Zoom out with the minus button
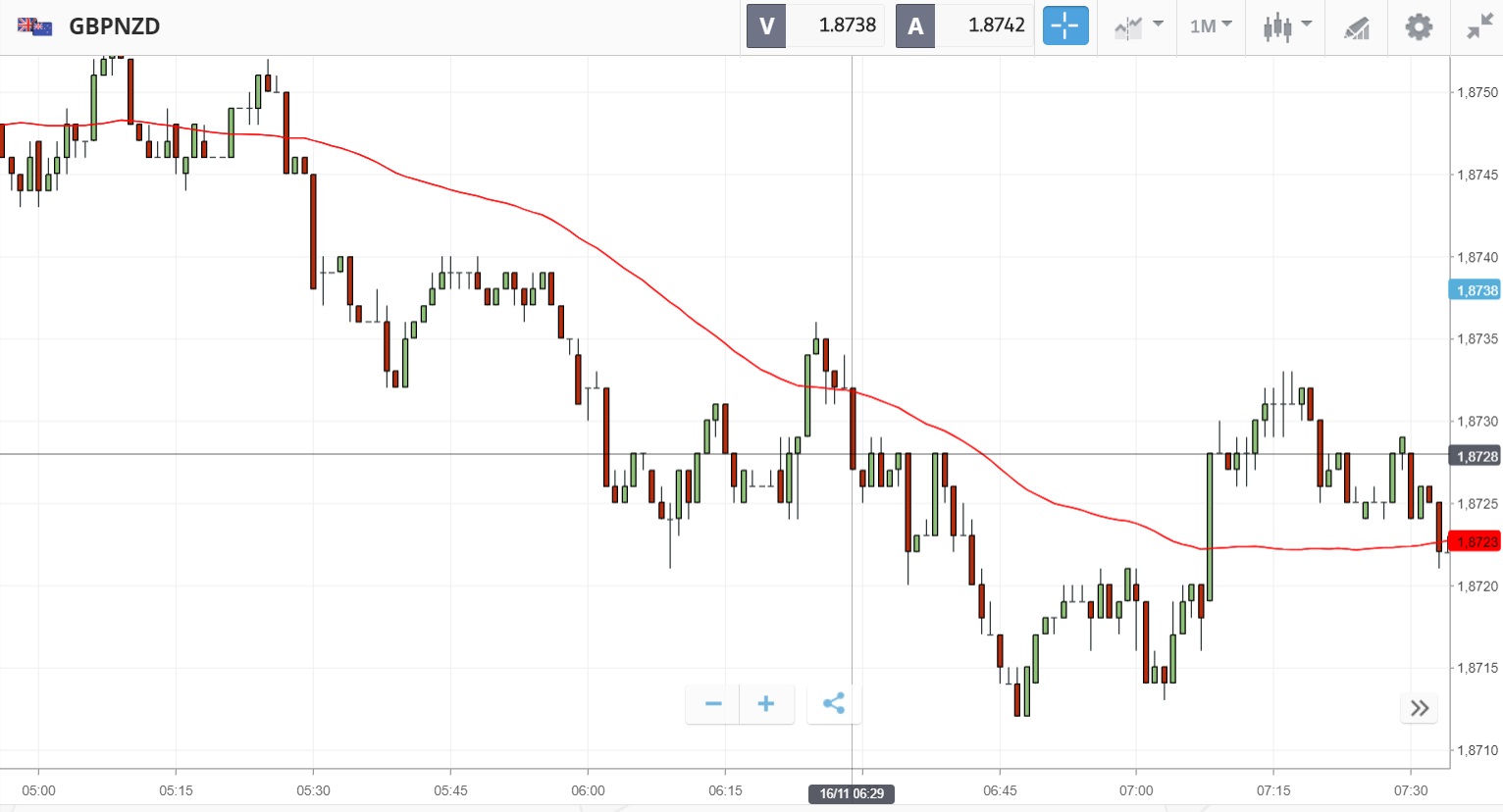 click(x=713, y=704)
